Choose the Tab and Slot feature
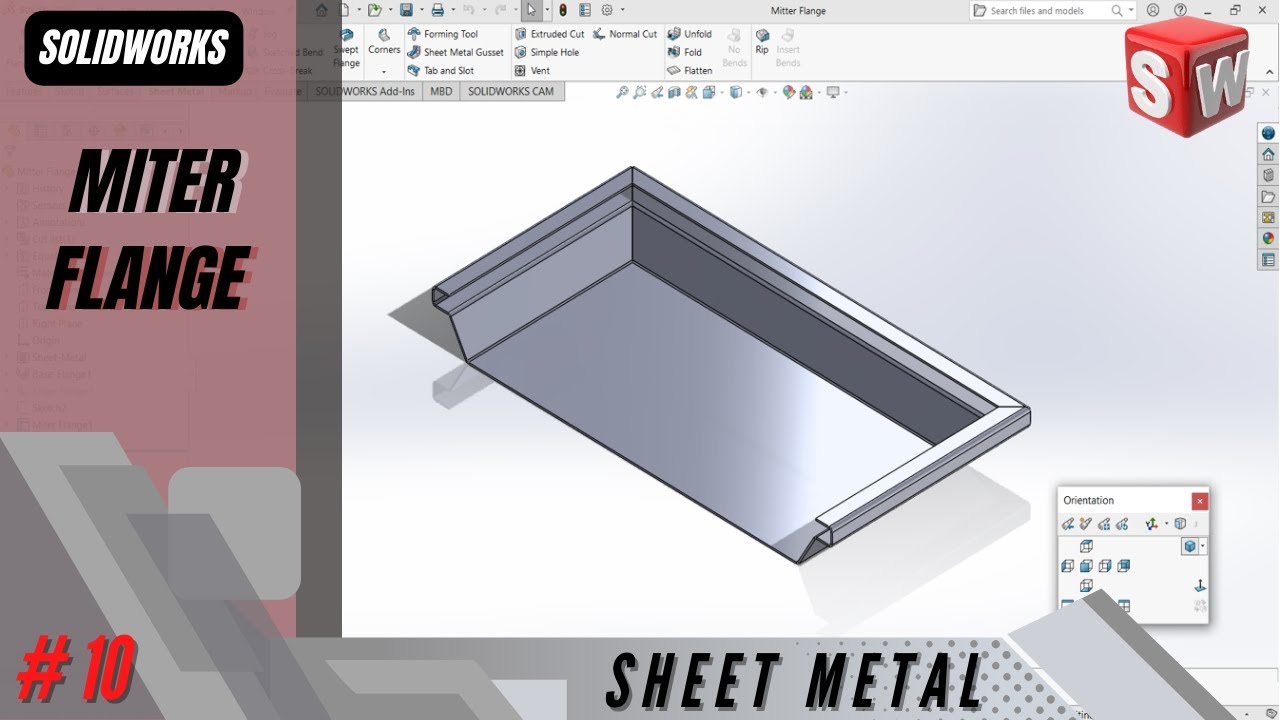Viewport: 1280px width, 720px height. click(440, 71)
